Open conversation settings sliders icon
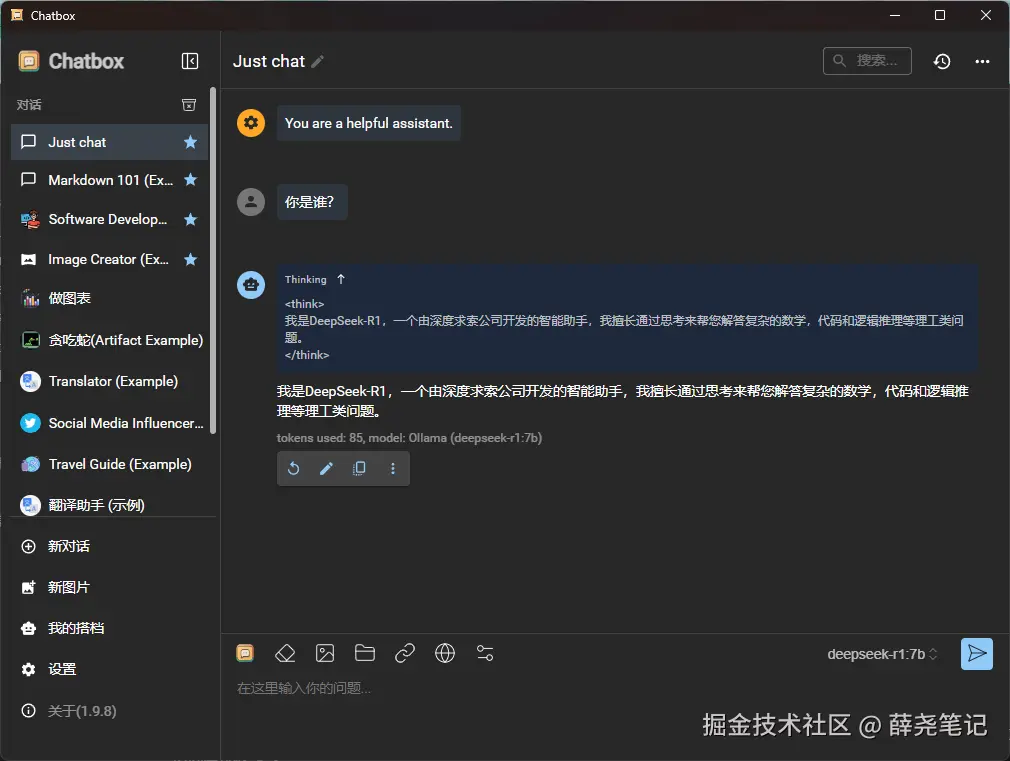This screenshot has height=761, width=1010. point(485,653)
